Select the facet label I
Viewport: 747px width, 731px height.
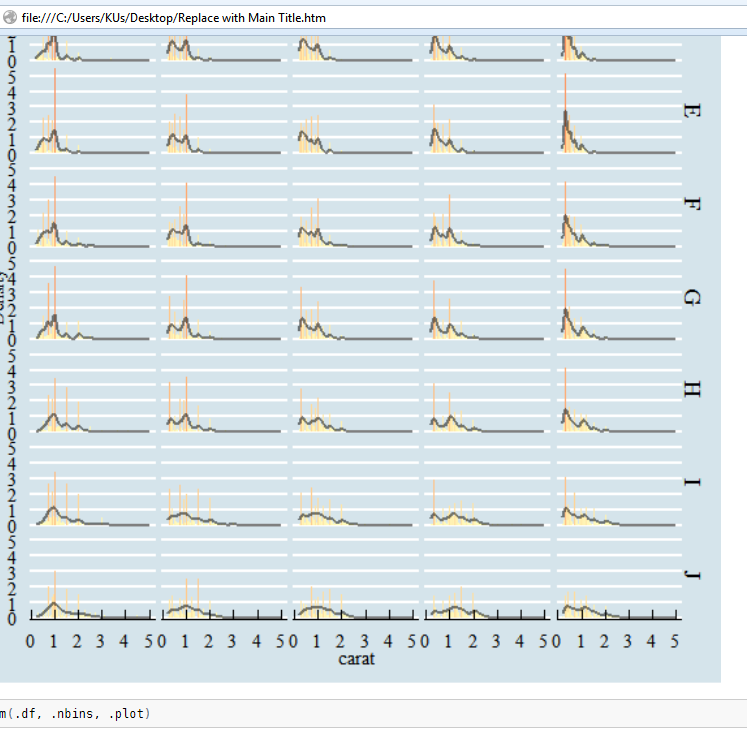tap(690, 483)
